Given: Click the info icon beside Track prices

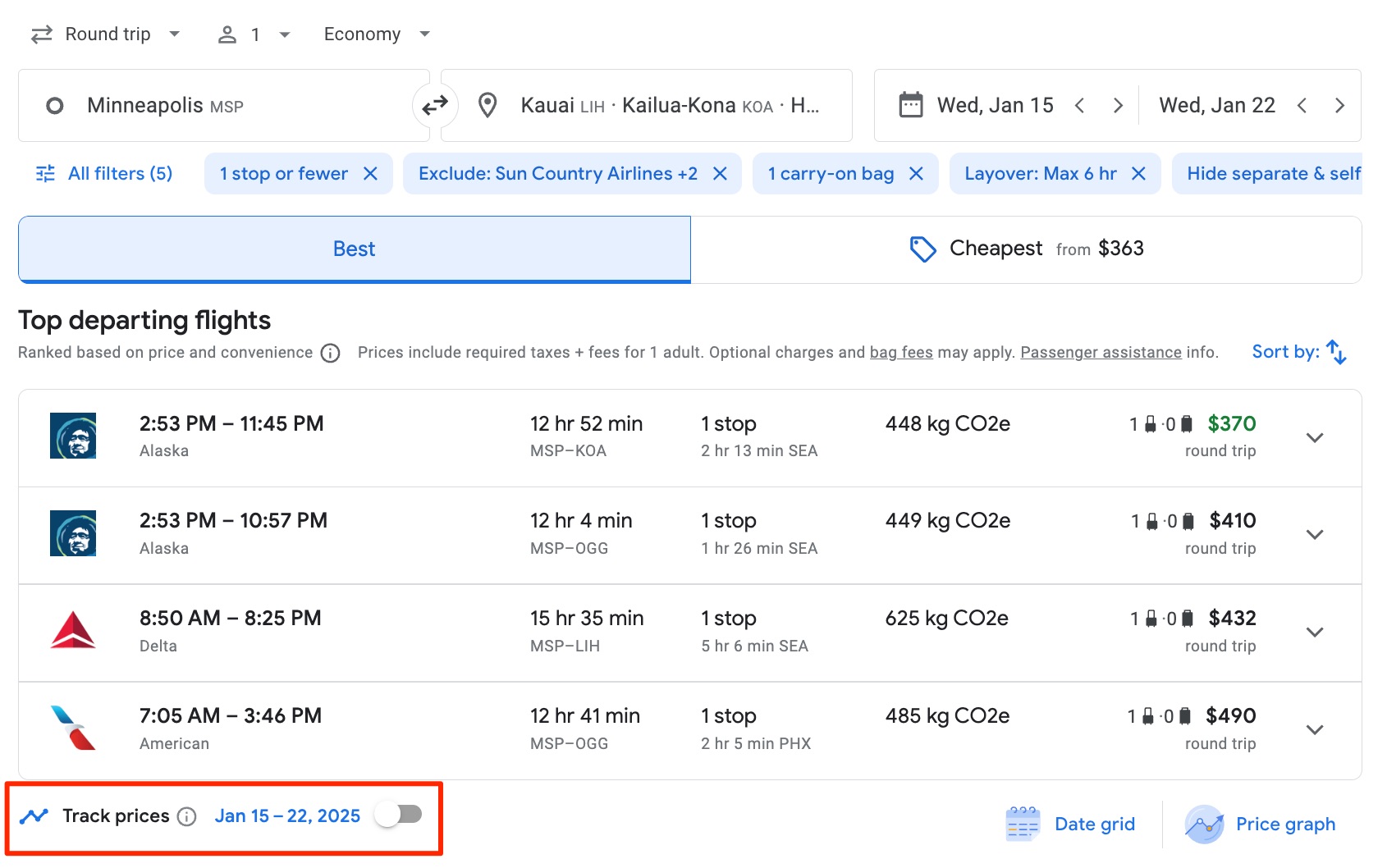Looking at the screenshot, I should pos(189,815).
